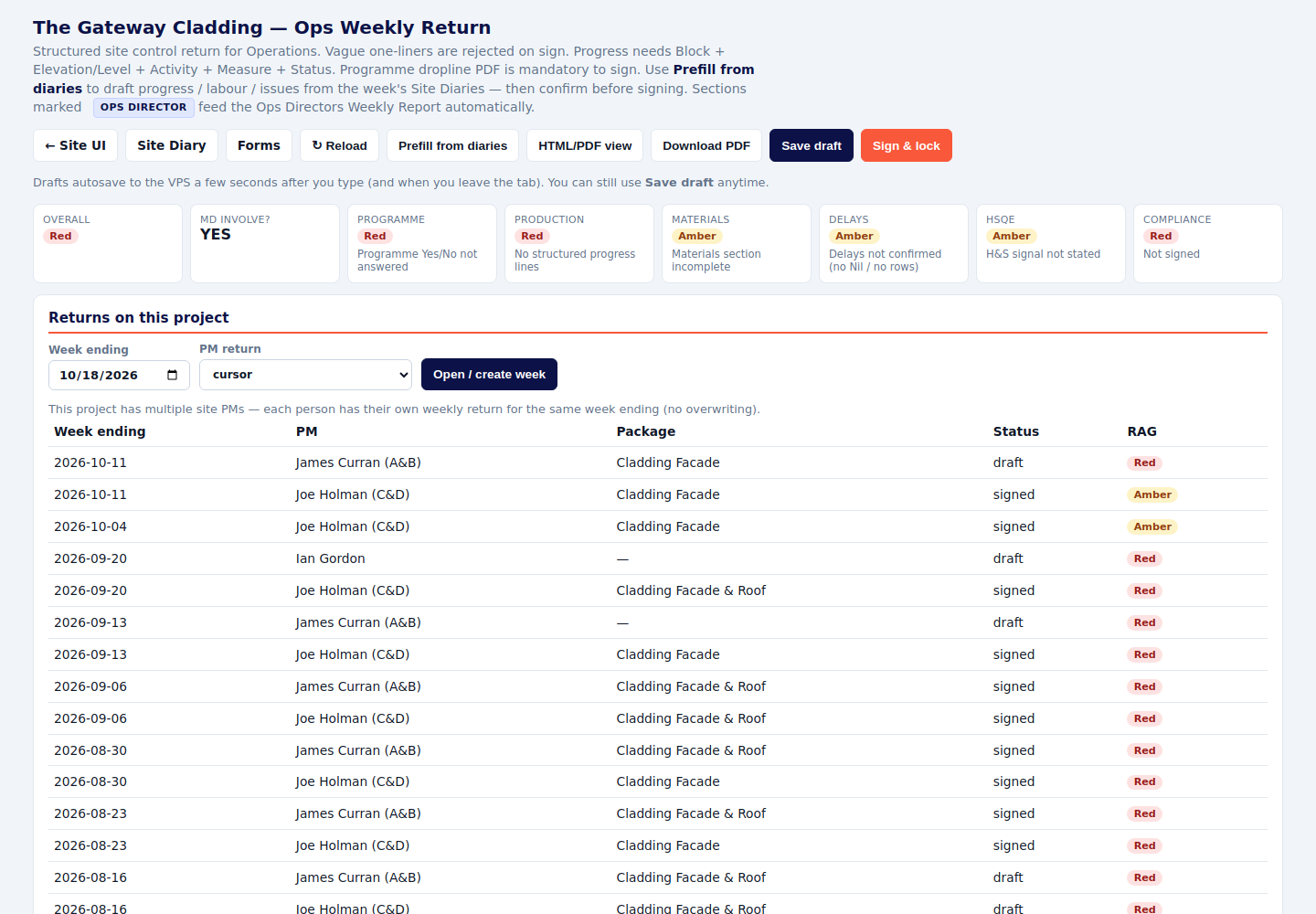Viewport: 1316px width, 914px height.
Task: Click Amber badge on 2026-10-04 row
Action: point(1152,526)
